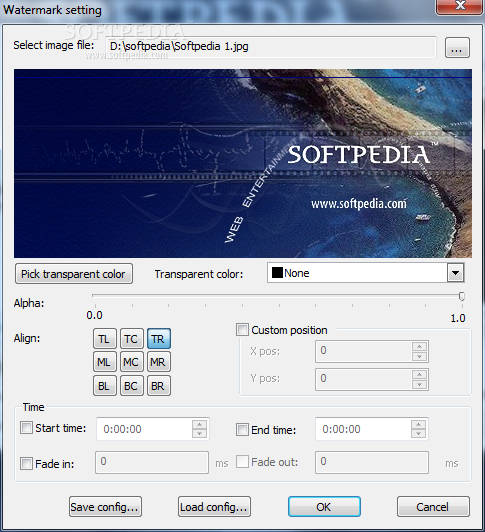Decrease End time with down arrow
This screenshot has width=485, height=532.
[418, 434]
